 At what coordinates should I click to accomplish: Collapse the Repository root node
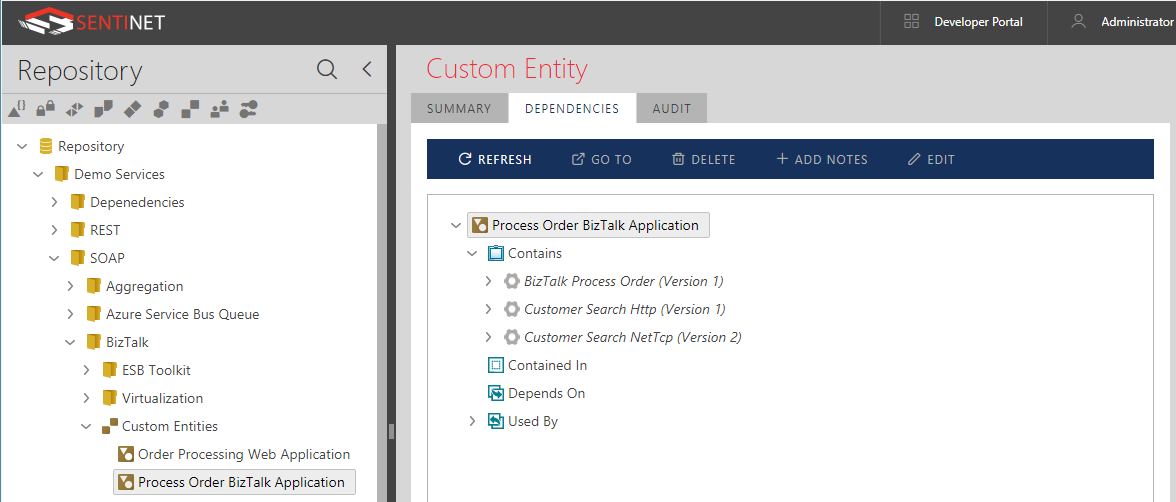click(x=22, y=146)
